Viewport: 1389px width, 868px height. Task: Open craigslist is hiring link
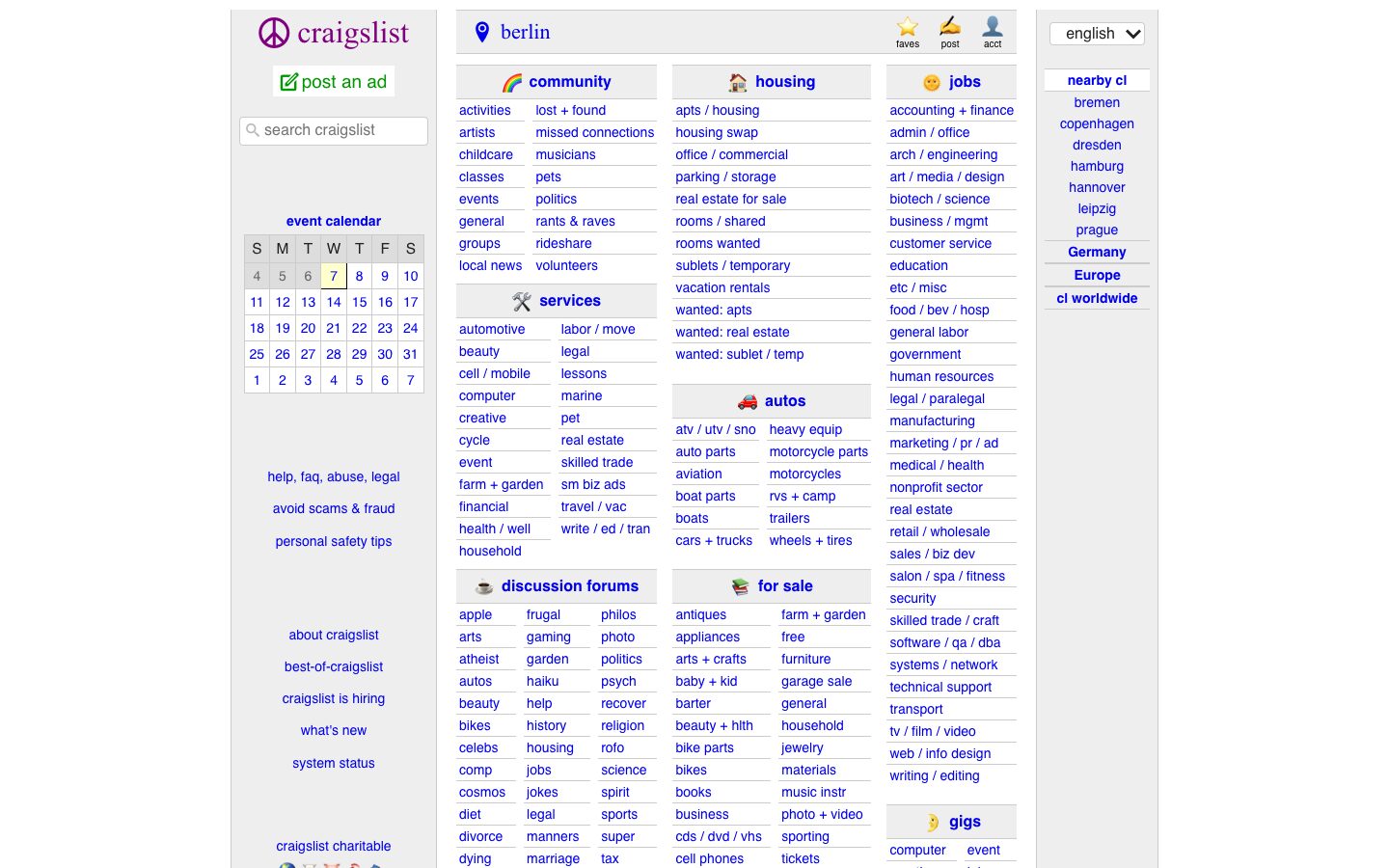click(x=334, y=699)
